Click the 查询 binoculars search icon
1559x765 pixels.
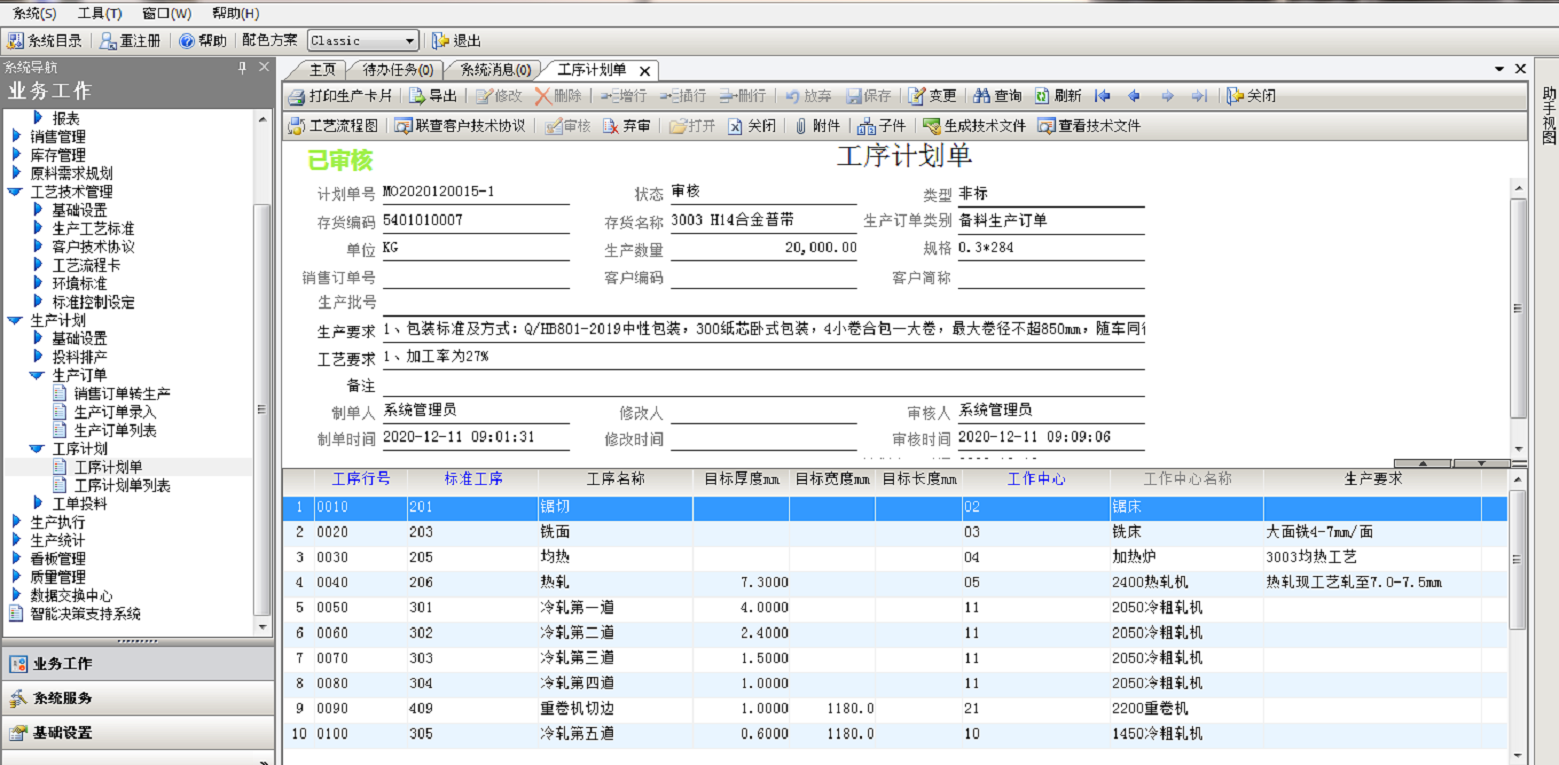pyautogui.click(x=982, y=97)
